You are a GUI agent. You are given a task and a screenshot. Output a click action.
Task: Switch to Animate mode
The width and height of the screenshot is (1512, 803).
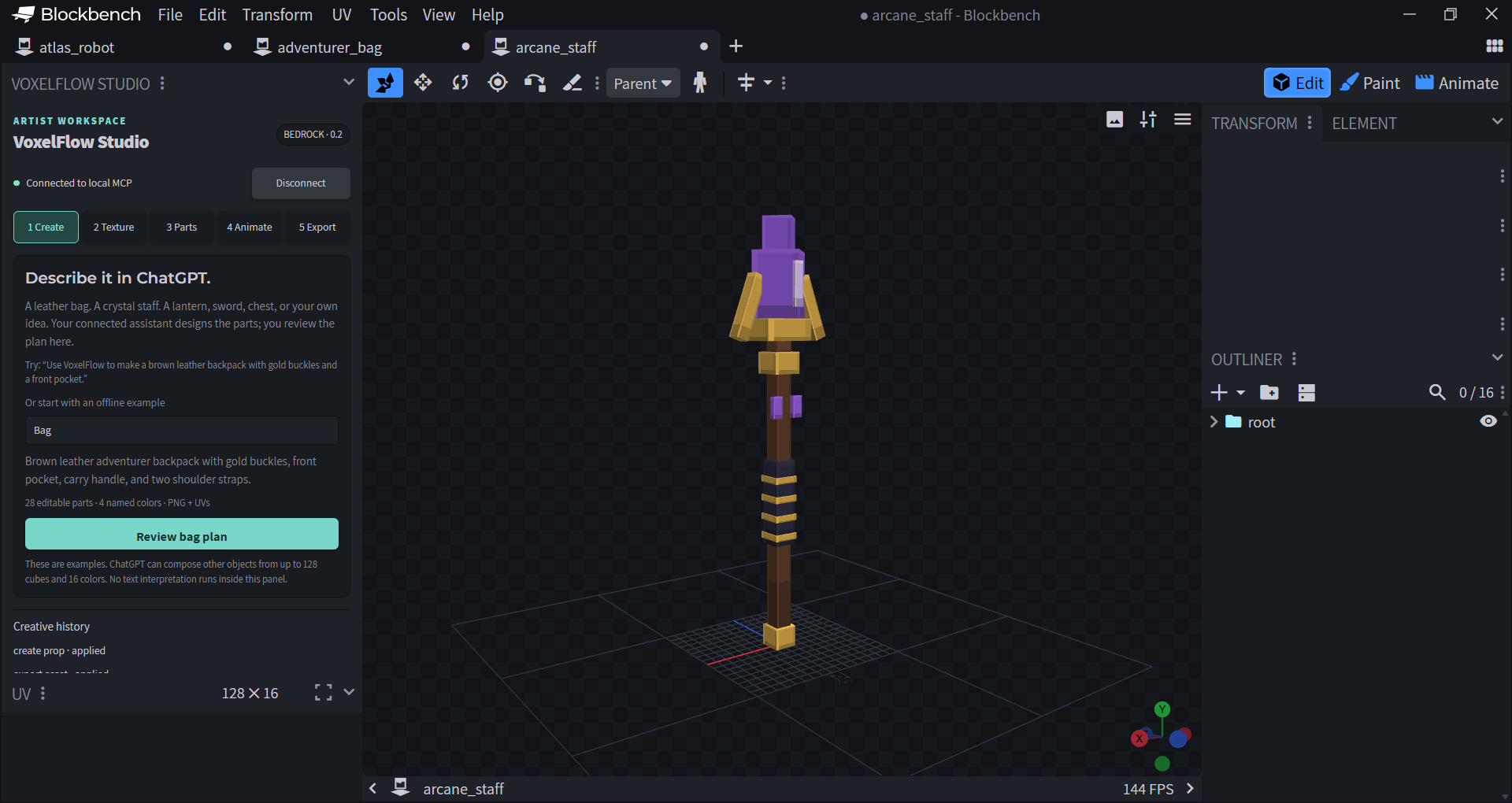tap(1457, 83)
